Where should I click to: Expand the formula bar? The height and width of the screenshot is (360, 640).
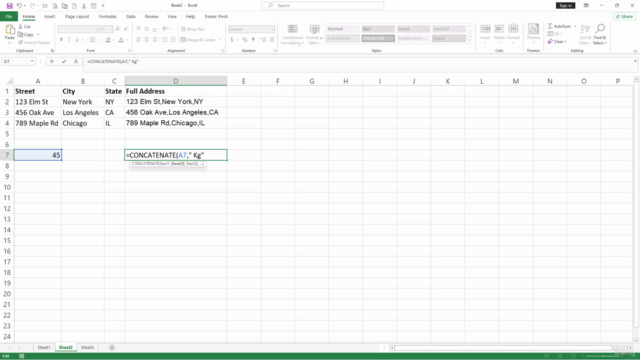[x=635, y=61]
